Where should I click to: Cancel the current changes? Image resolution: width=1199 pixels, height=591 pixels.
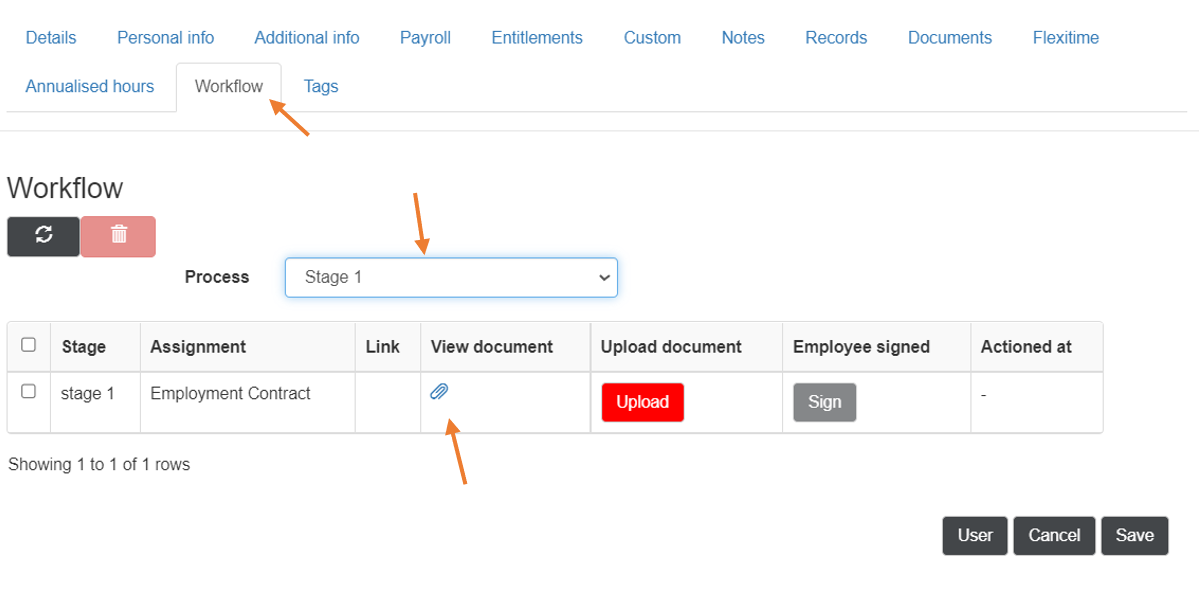point(1053,535)
